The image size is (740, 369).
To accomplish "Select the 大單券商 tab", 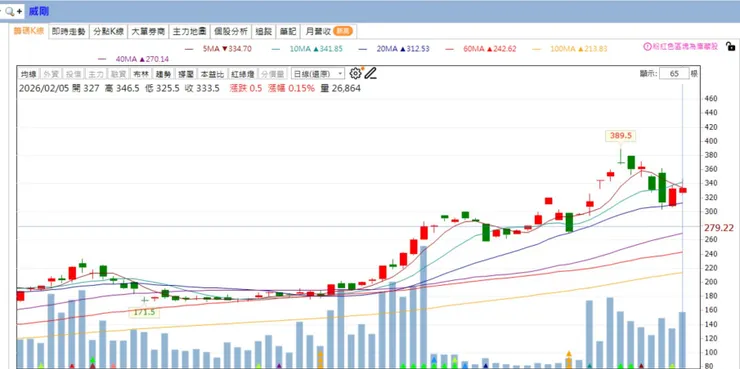I will 148,32.
